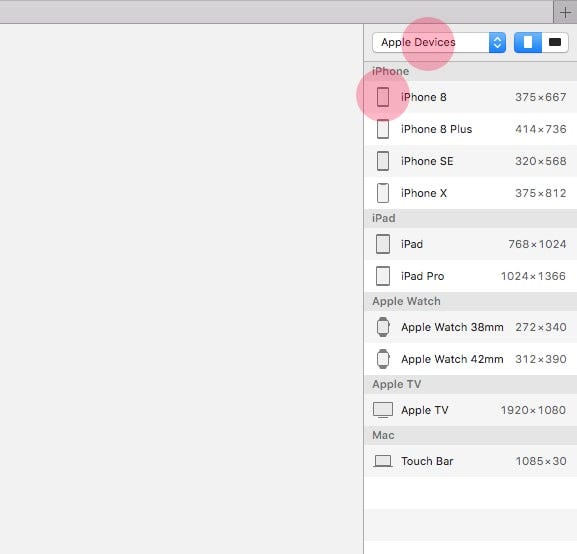The image size is (577, 554).
Task: Open the Apple Devices dropdown
Action: [439, 42]
